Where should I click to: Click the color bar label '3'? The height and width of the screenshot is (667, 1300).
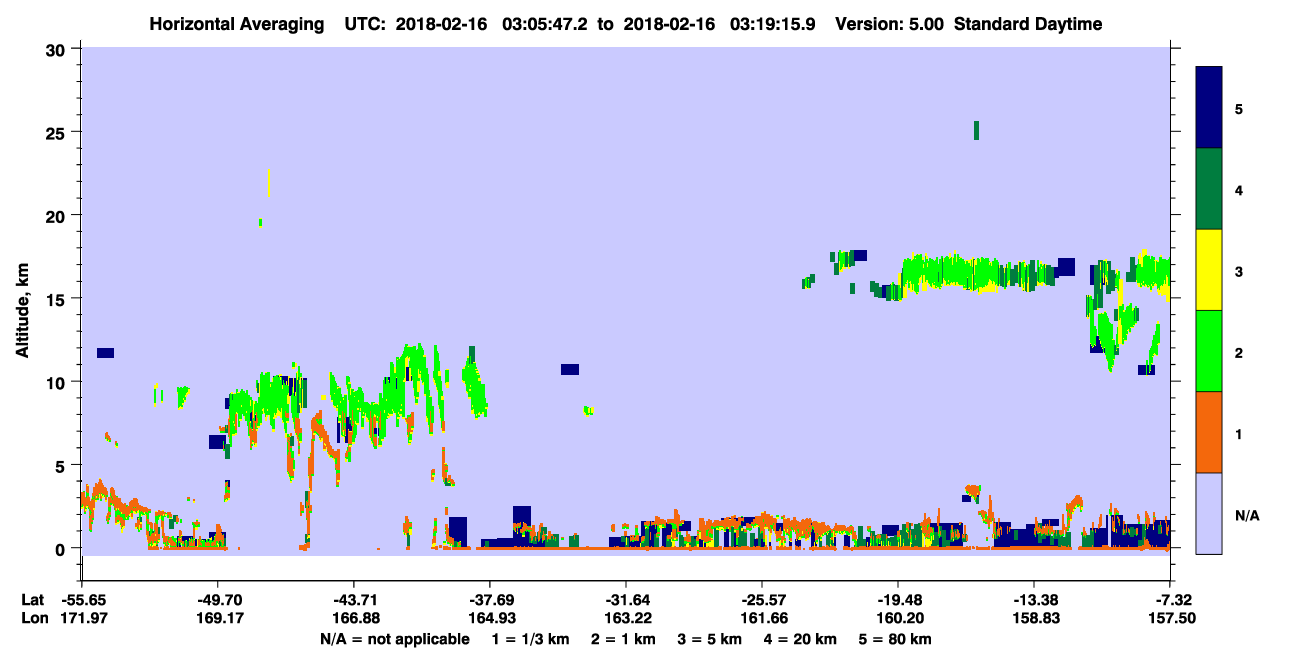click(x=1239, y=270)
